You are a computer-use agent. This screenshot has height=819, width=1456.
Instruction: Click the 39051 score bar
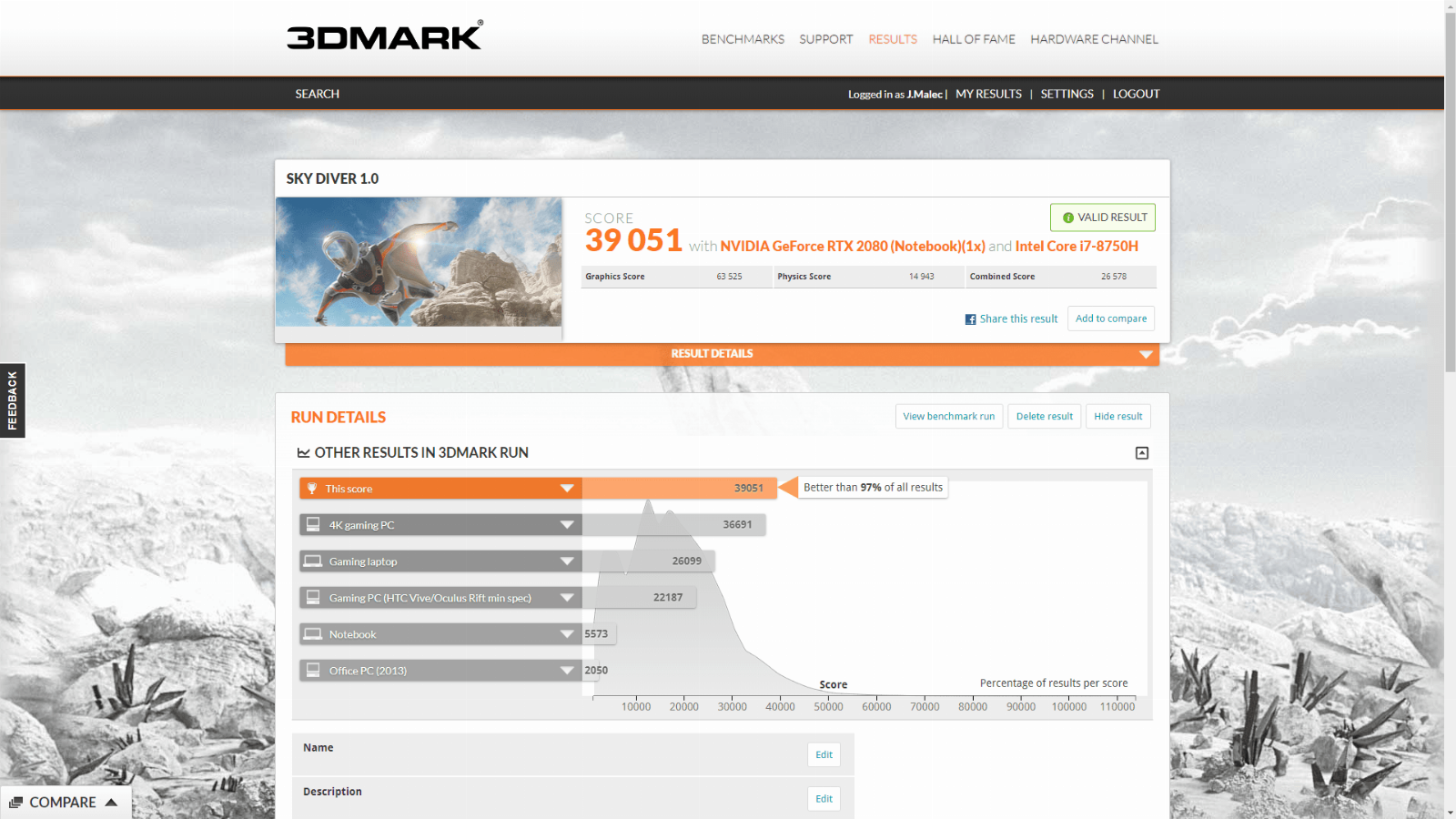(679, 489)
